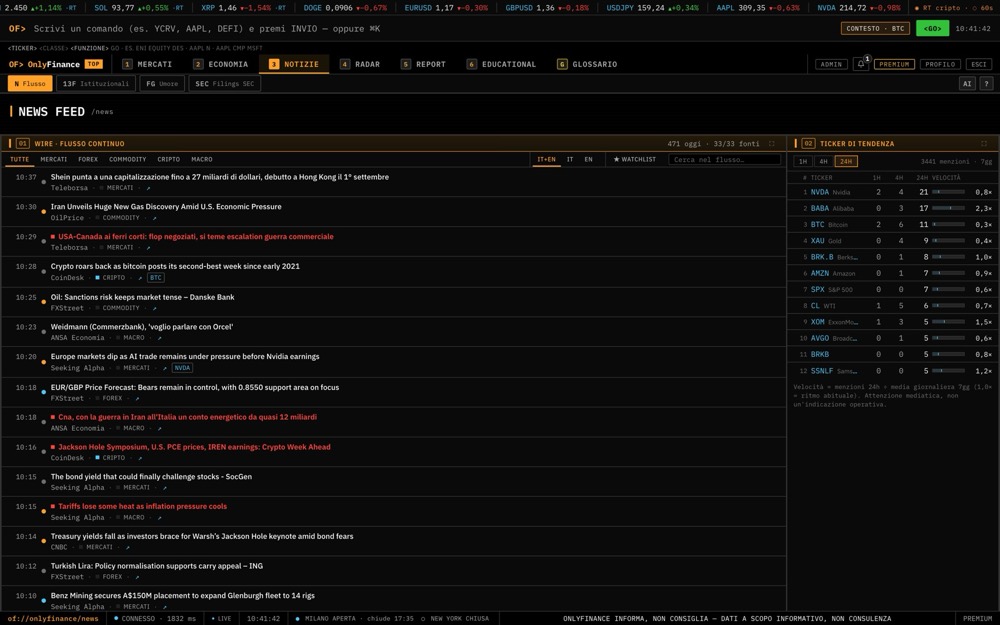Open external link arrow for Oil Sanctions risk article
Image resolution: width=1000 pixels, height=625 pixels.
(x=154, y=308)
